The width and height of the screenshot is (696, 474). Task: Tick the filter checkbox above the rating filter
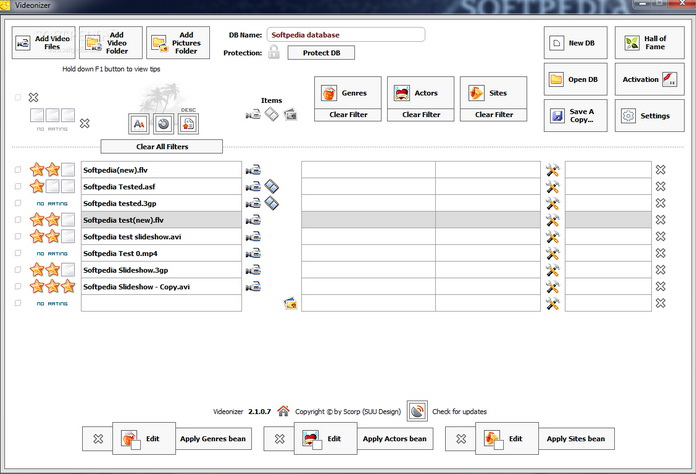pos(18,97)
